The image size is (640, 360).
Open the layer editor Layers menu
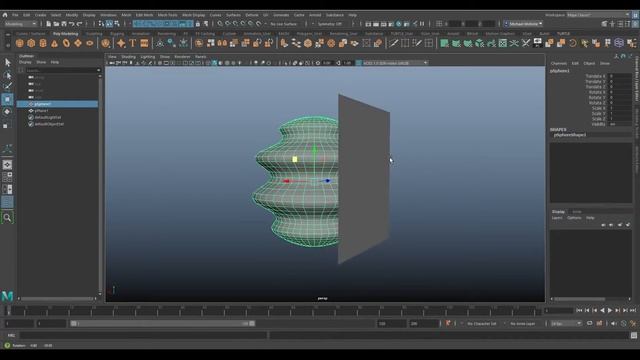pyautogui.click(x=557, y=218)
